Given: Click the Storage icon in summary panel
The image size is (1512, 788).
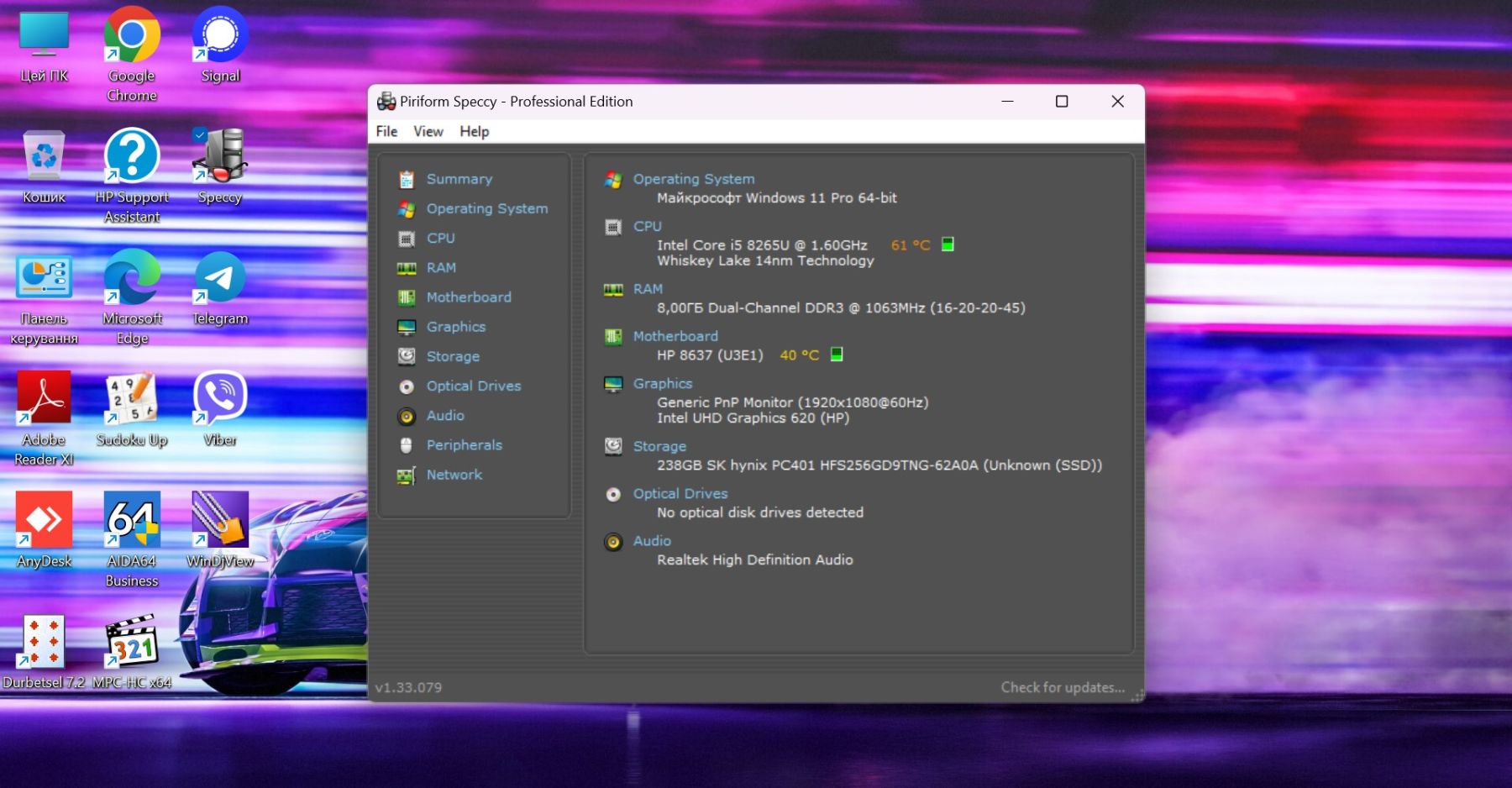Looking at the screenshot, I should point(613,446).
